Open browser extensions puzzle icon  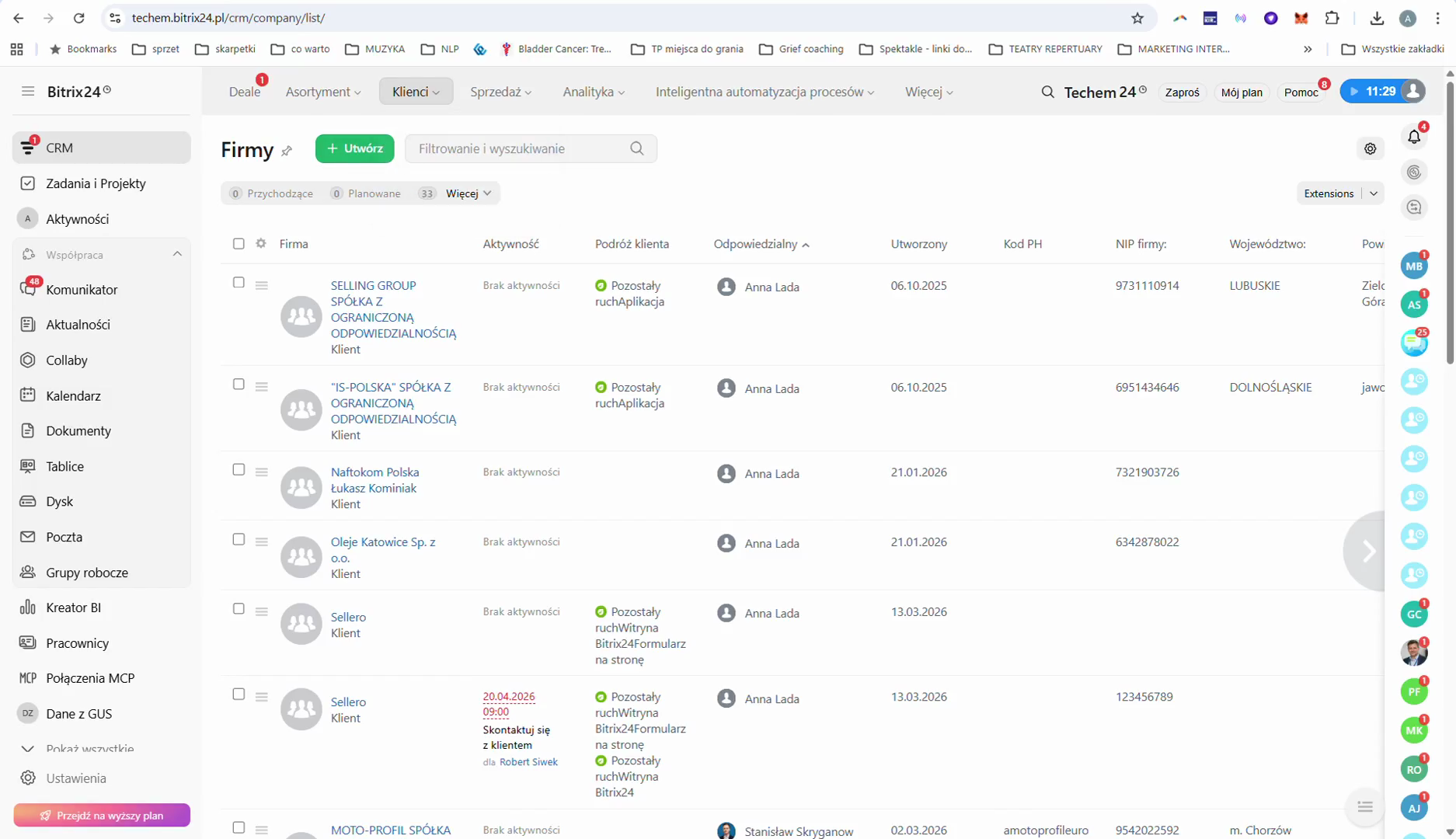coord(1332,18)
